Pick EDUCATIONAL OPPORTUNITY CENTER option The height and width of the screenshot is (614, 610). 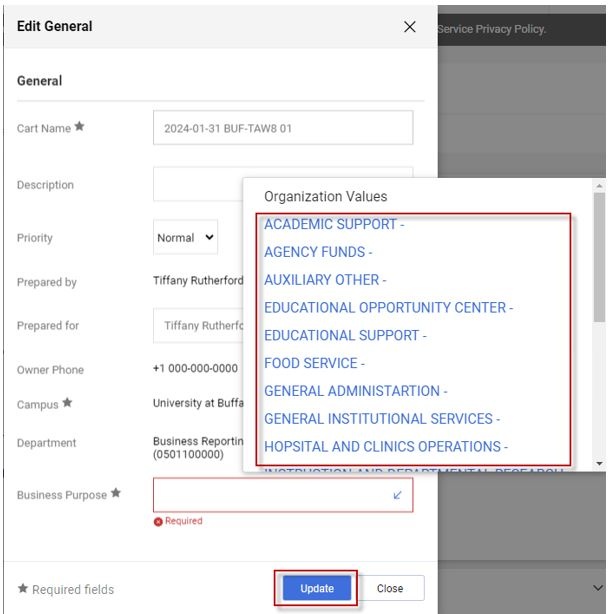coord(388,308)
